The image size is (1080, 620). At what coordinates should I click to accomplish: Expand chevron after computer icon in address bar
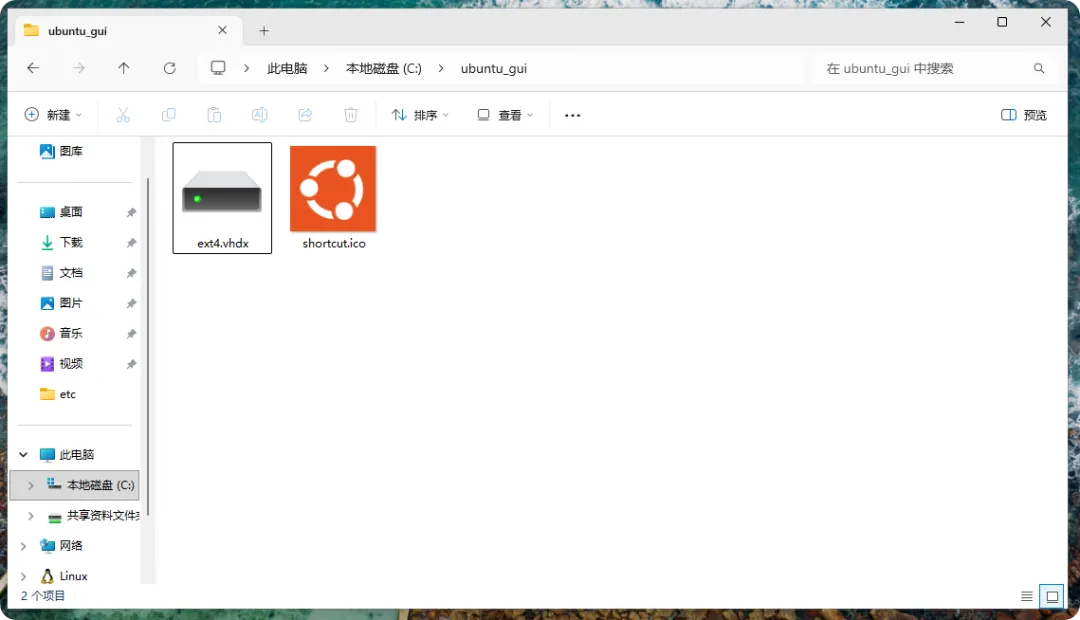click(246, 68)
